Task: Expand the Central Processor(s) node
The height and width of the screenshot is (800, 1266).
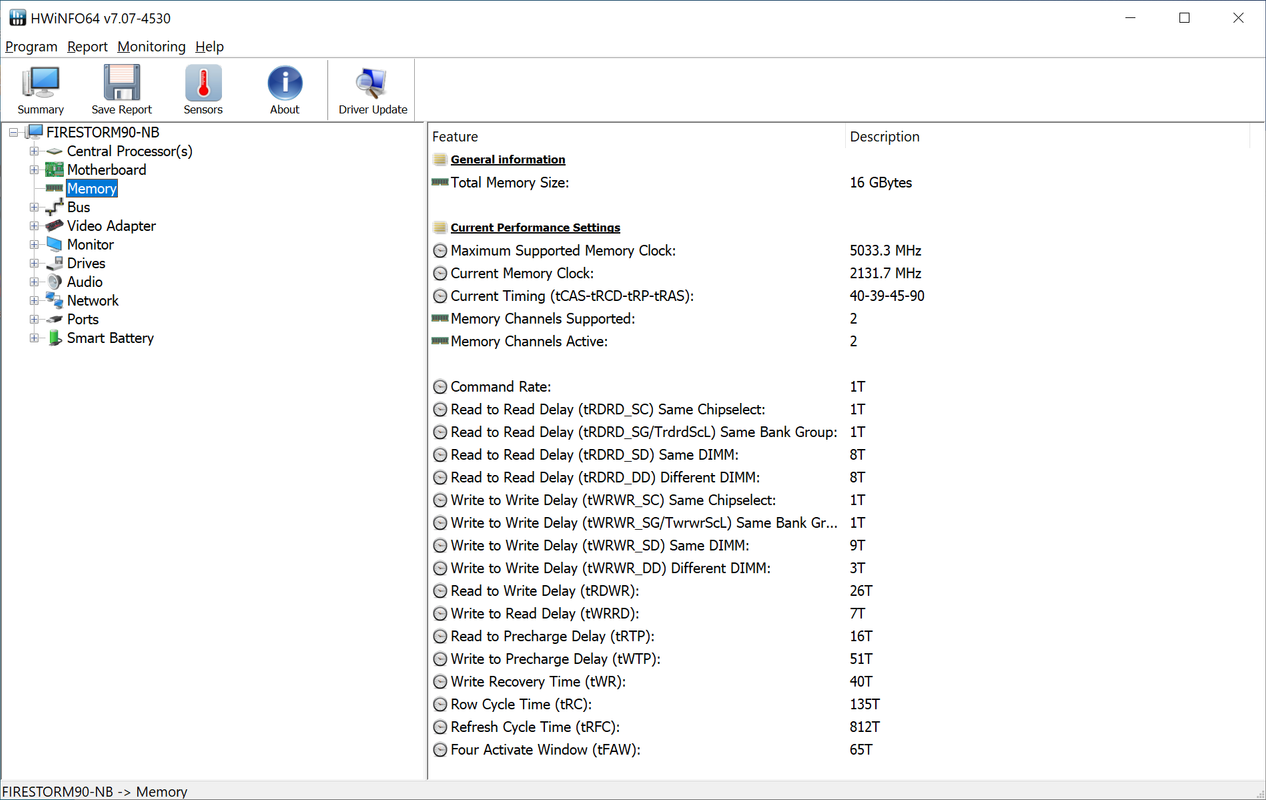Action: (x=34, y=151)
